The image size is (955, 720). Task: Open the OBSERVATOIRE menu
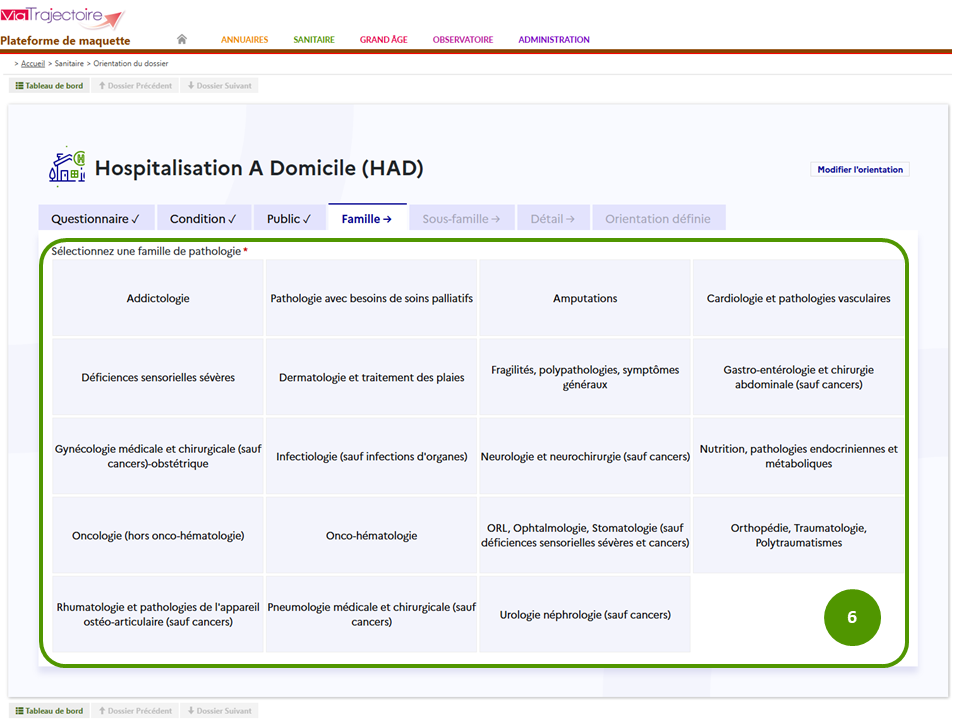coord(463,40)
